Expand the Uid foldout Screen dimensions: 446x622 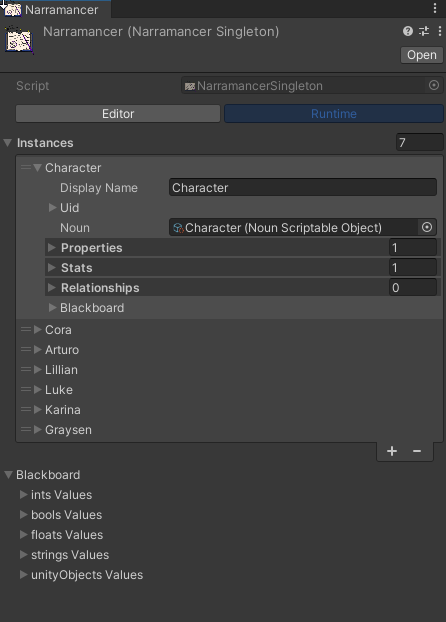coord(52,207)
